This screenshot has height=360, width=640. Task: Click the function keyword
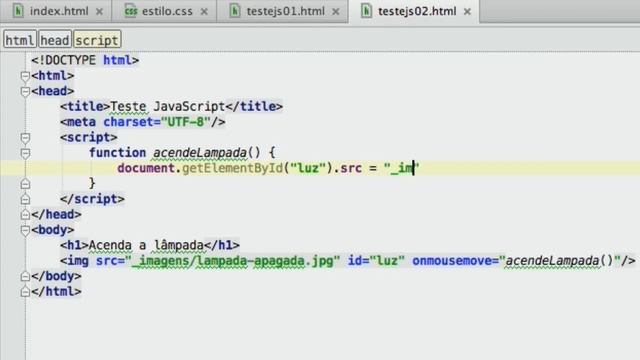coord(118,153)
